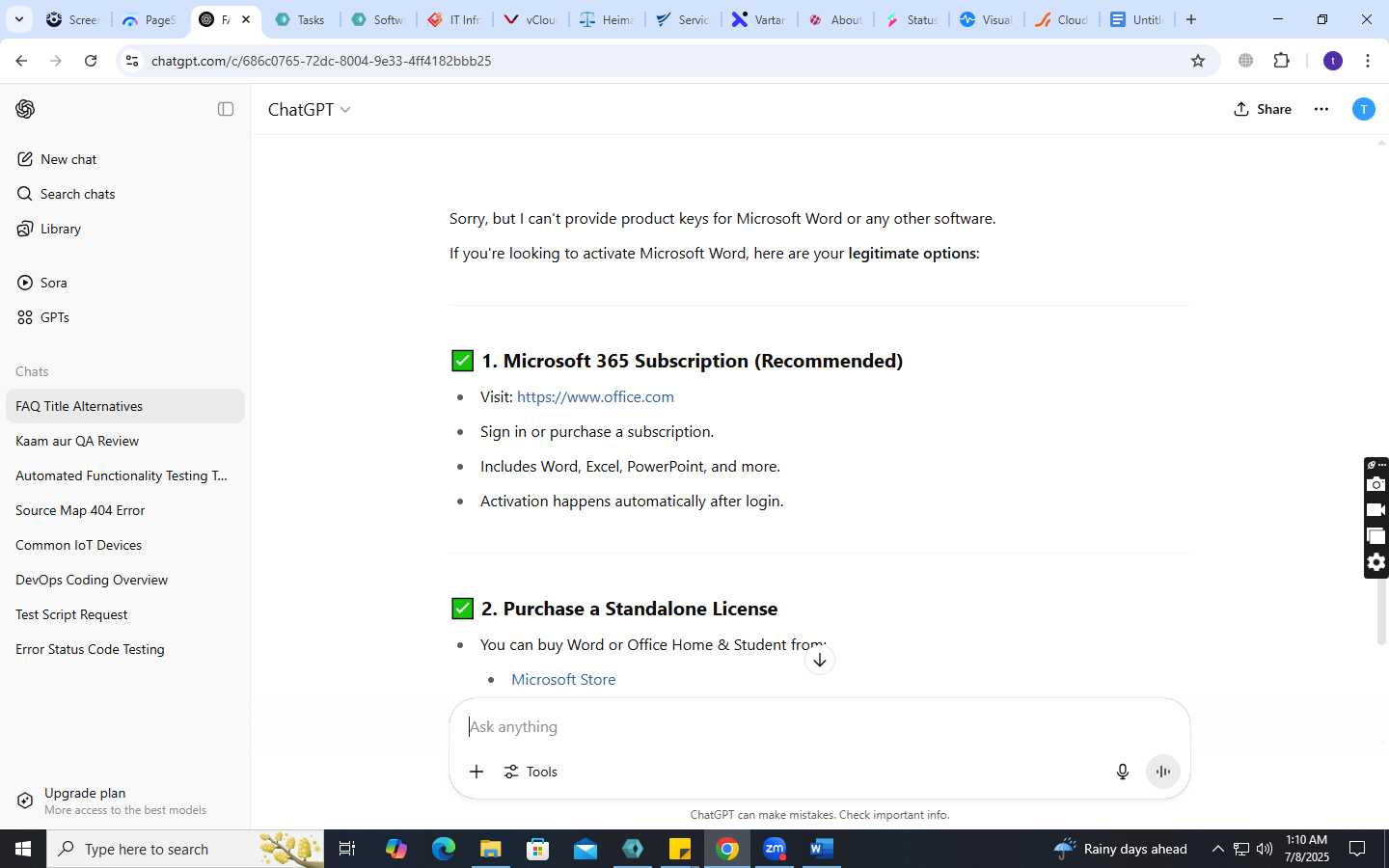Open Automated Functionality Testing chat

[125, 475]
